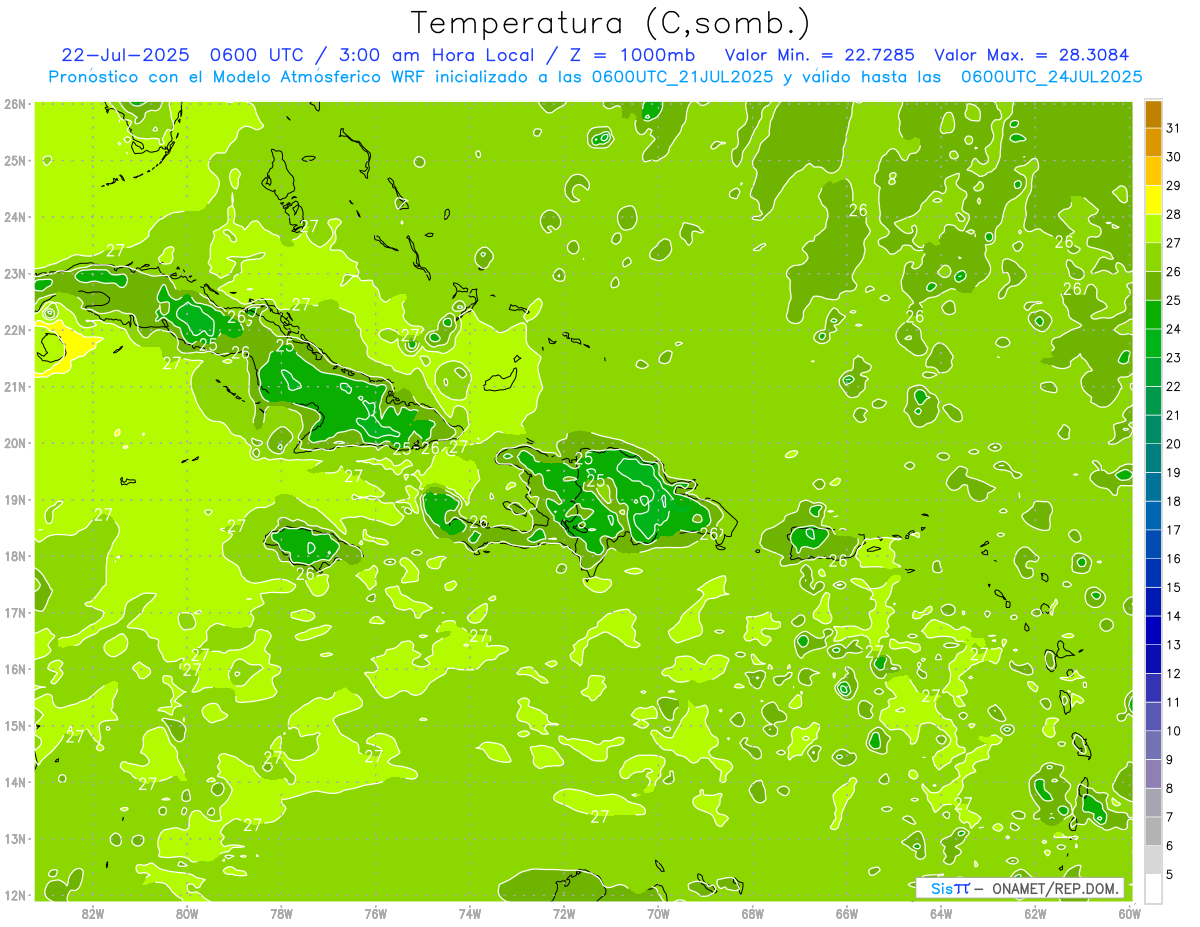
Task: Click the 66W longitude label
Action: point(846,913)
